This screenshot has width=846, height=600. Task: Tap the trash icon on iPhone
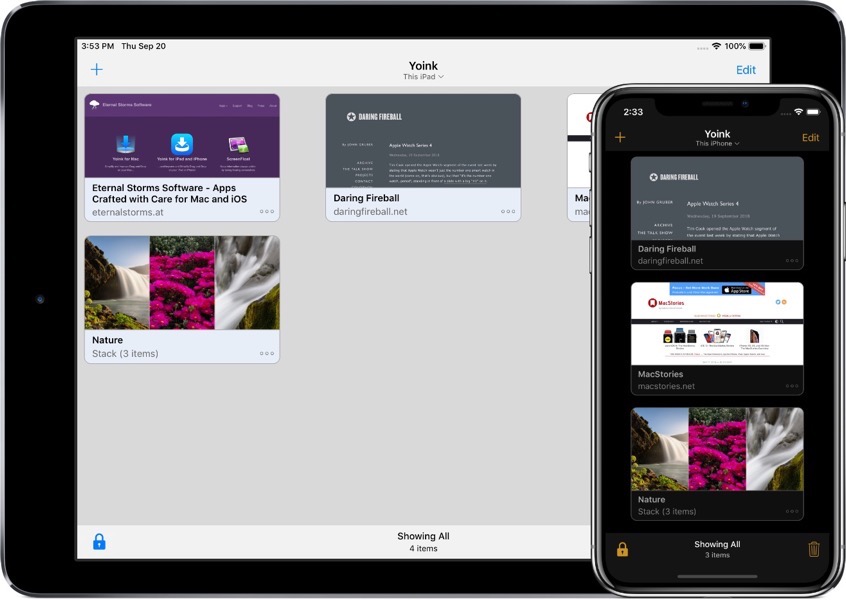click(x=814, y=549)
